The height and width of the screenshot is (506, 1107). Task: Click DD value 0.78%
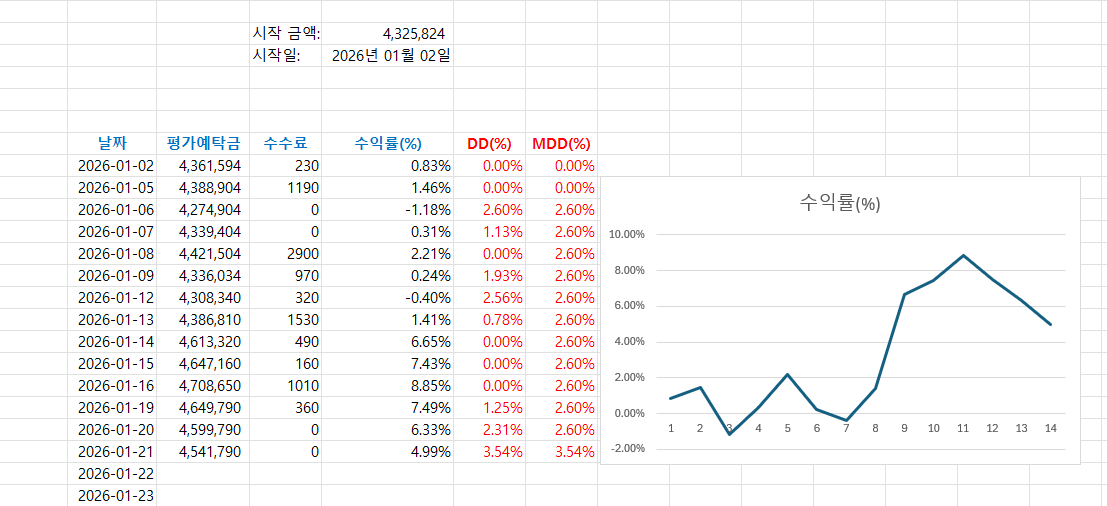click(x=503, y=320)
